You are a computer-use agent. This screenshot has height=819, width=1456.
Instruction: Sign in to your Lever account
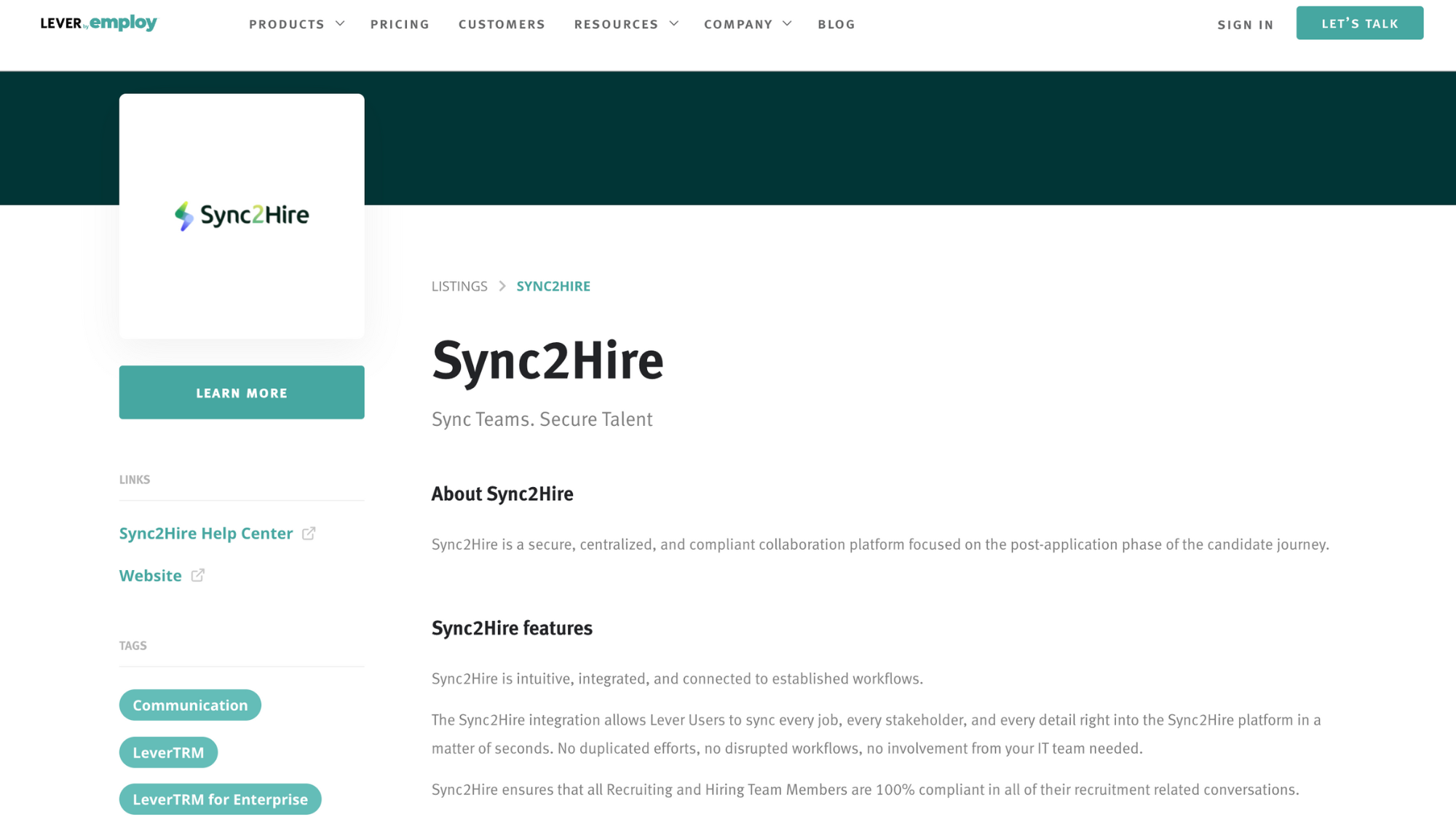[x=1245, y=24]
